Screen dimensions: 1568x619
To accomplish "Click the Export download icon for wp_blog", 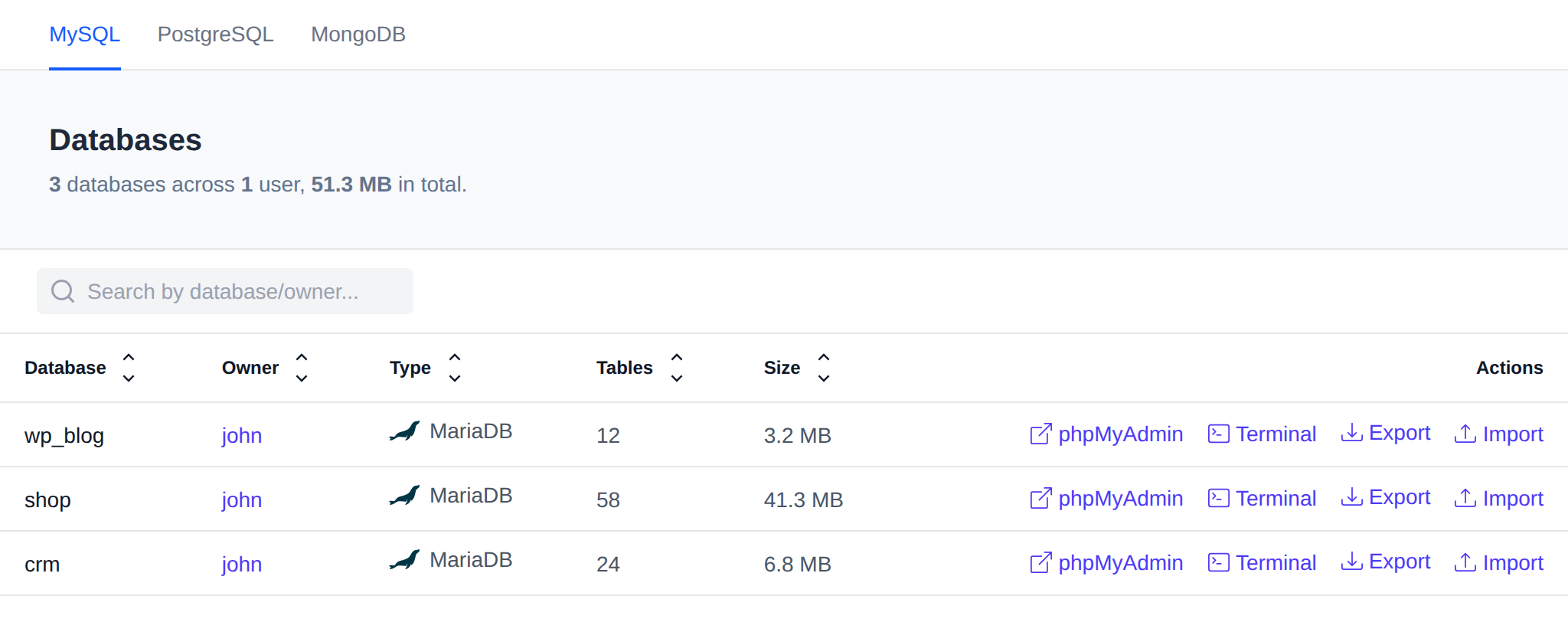I will (1352, 433).
